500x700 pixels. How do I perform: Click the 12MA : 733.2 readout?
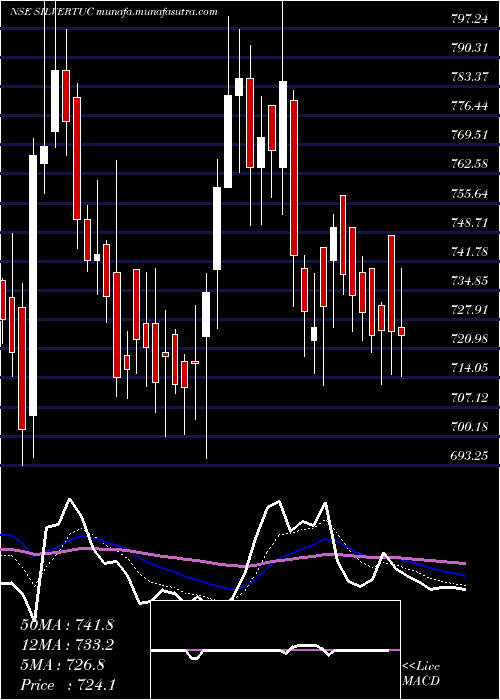(67, 645)
